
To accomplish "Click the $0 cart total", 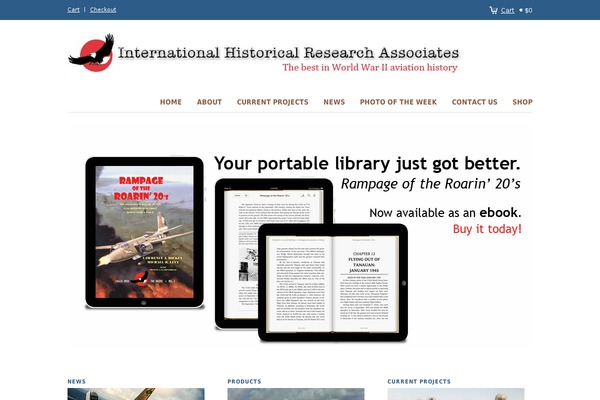I will click(528, 10).
